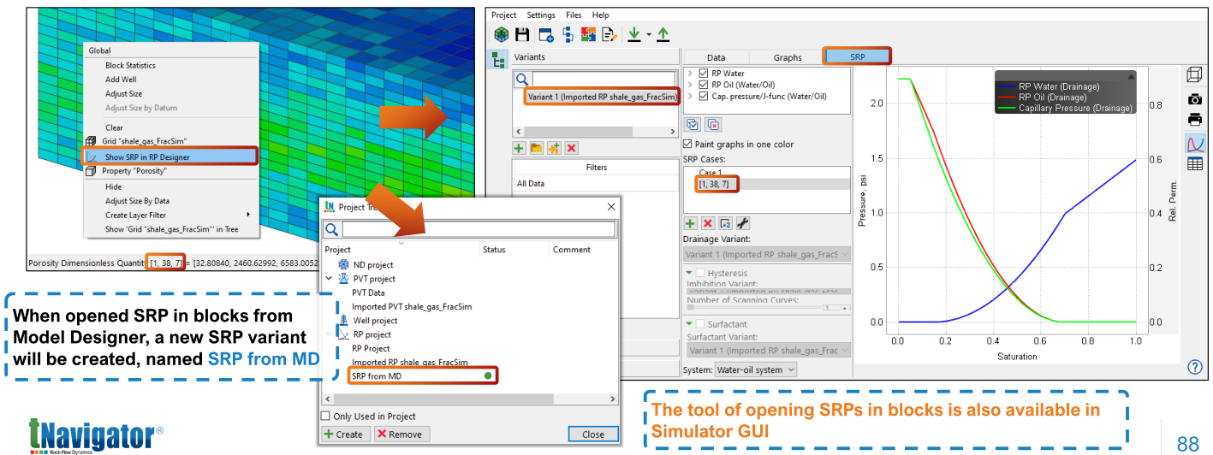The width and height of the screenshot is (1213, 455).
Task: Click the SRP case import icon
Action: (725, 222)
